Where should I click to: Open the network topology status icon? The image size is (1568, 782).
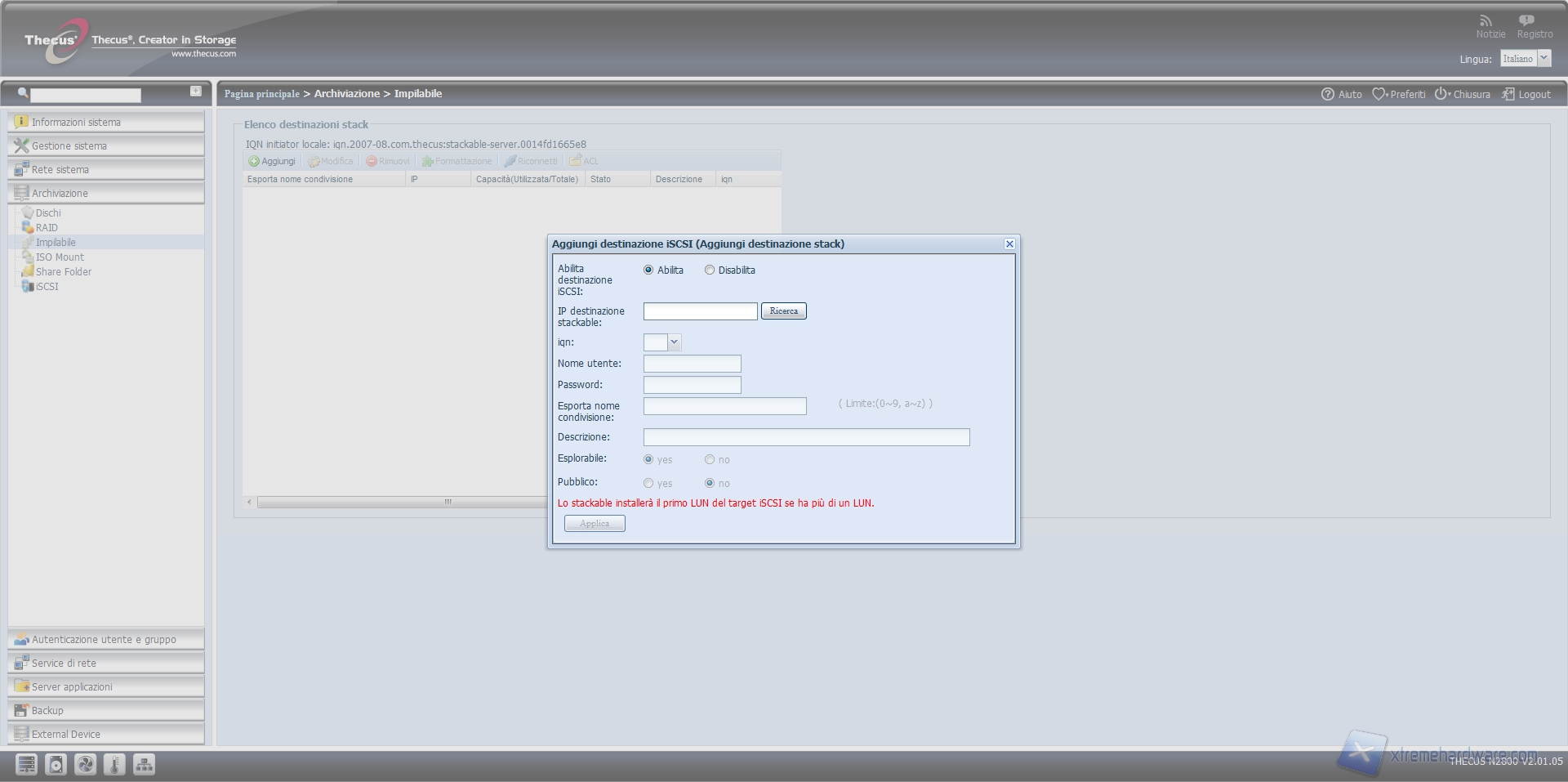pos(144,764)
